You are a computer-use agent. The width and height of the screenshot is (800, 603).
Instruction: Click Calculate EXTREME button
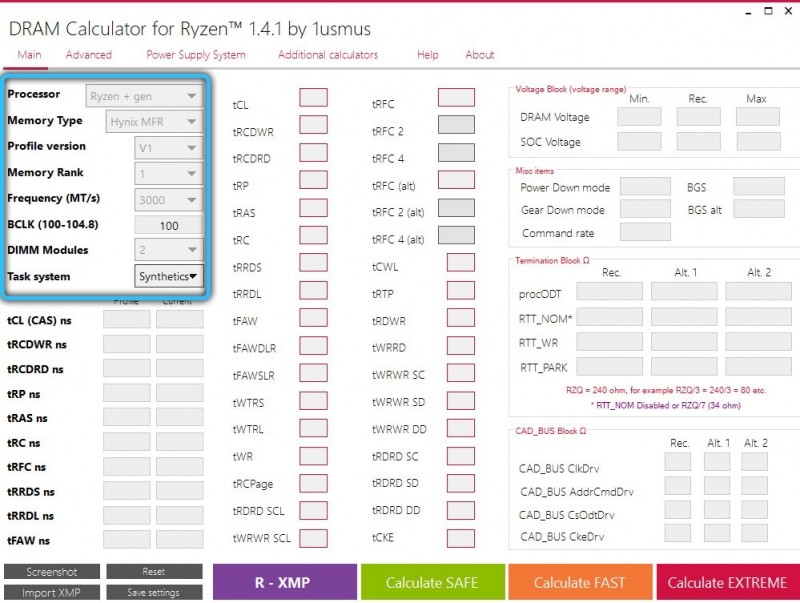pyautogui.click(x=728, y=582)
